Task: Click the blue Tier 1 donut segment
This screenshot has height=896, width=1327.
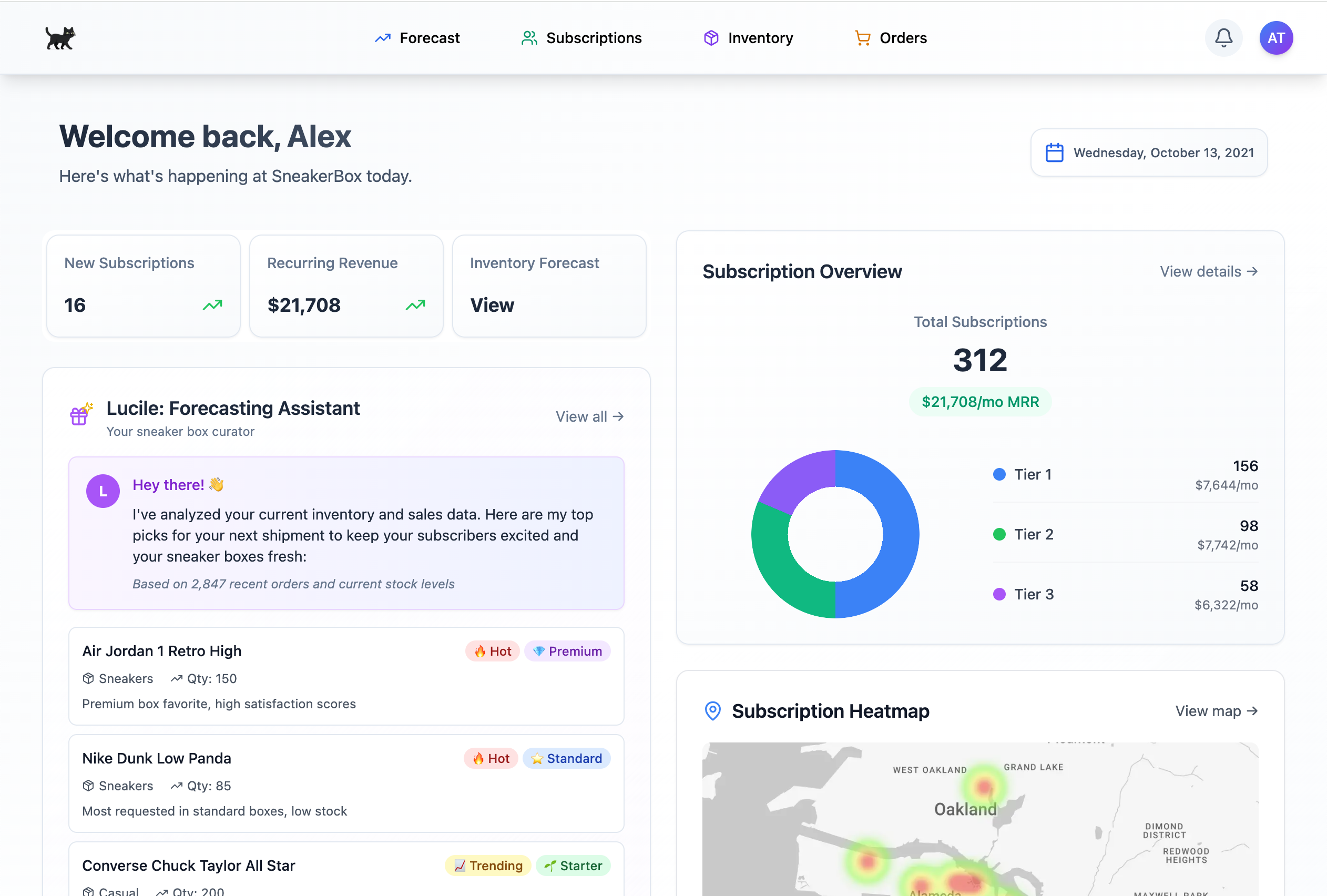Action: (900, 534)
